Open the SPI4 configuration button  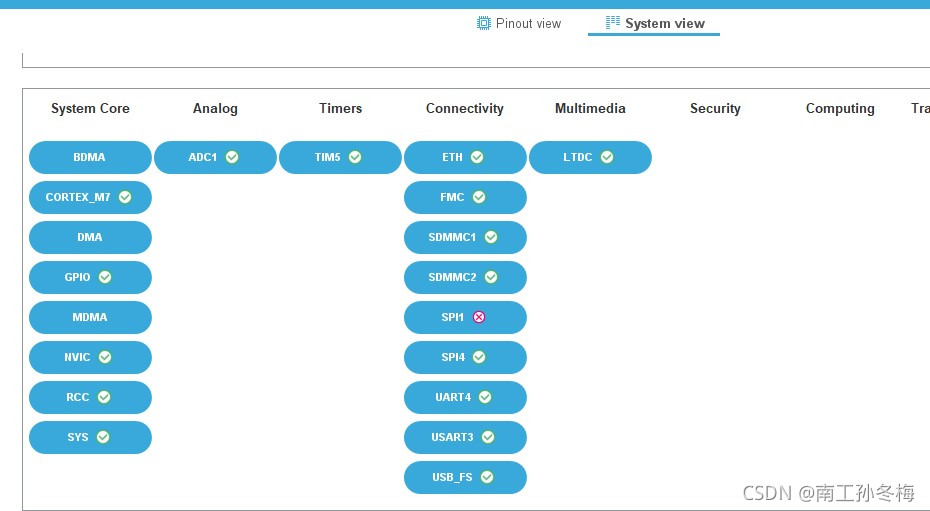tap(465, 357)
